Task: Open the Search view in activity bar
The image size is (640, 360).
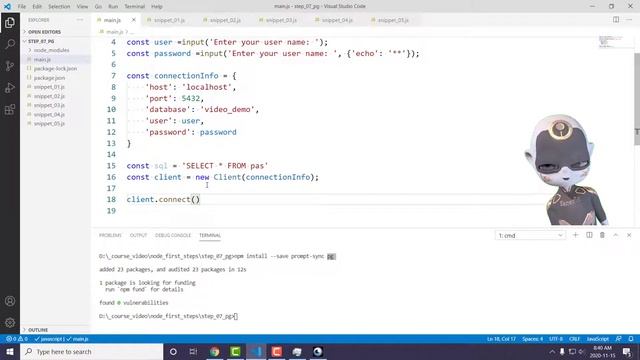Action: coord(10,44)
